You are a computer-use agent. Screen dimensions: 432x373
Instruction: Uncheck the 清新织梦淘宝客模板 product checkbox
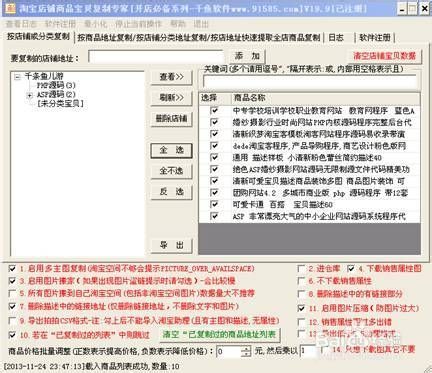click(214, 134)
